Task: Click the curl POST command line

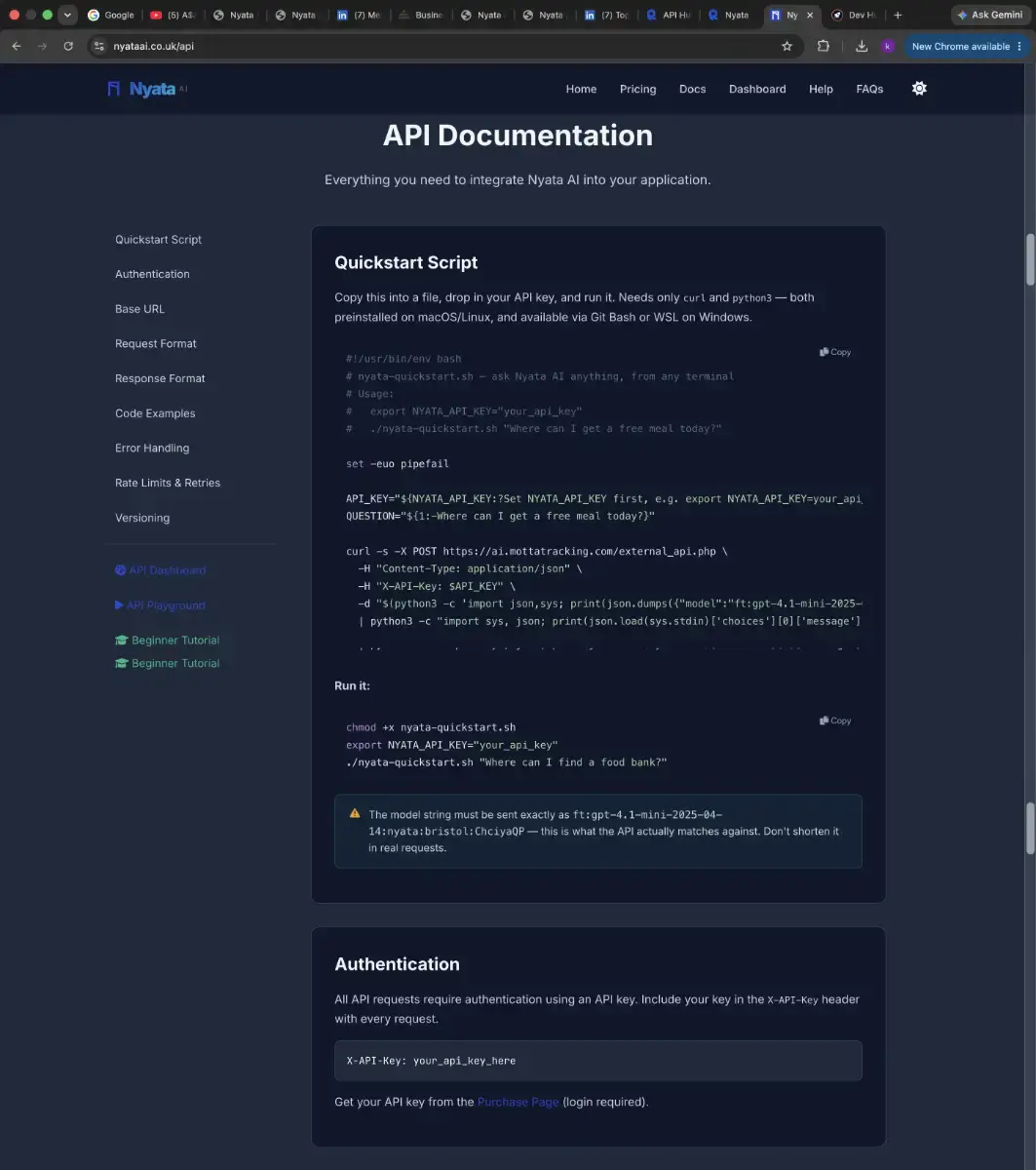Action: pyautogui.click(x=536, y=551)
